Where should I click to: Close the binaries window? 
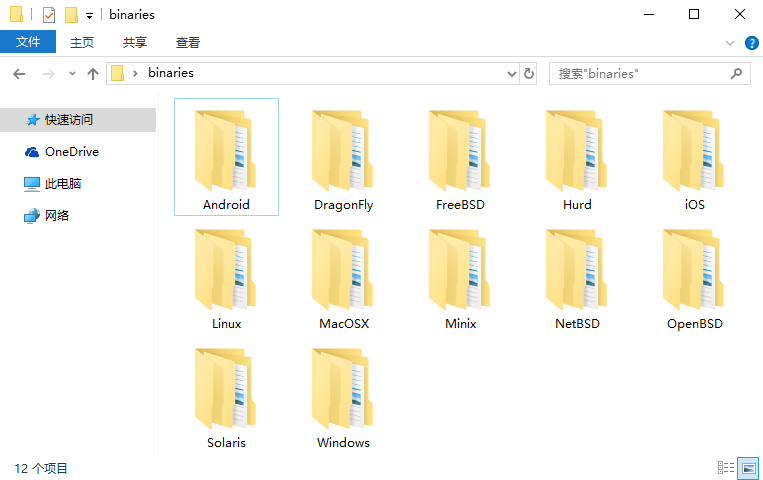coord(740,15)
